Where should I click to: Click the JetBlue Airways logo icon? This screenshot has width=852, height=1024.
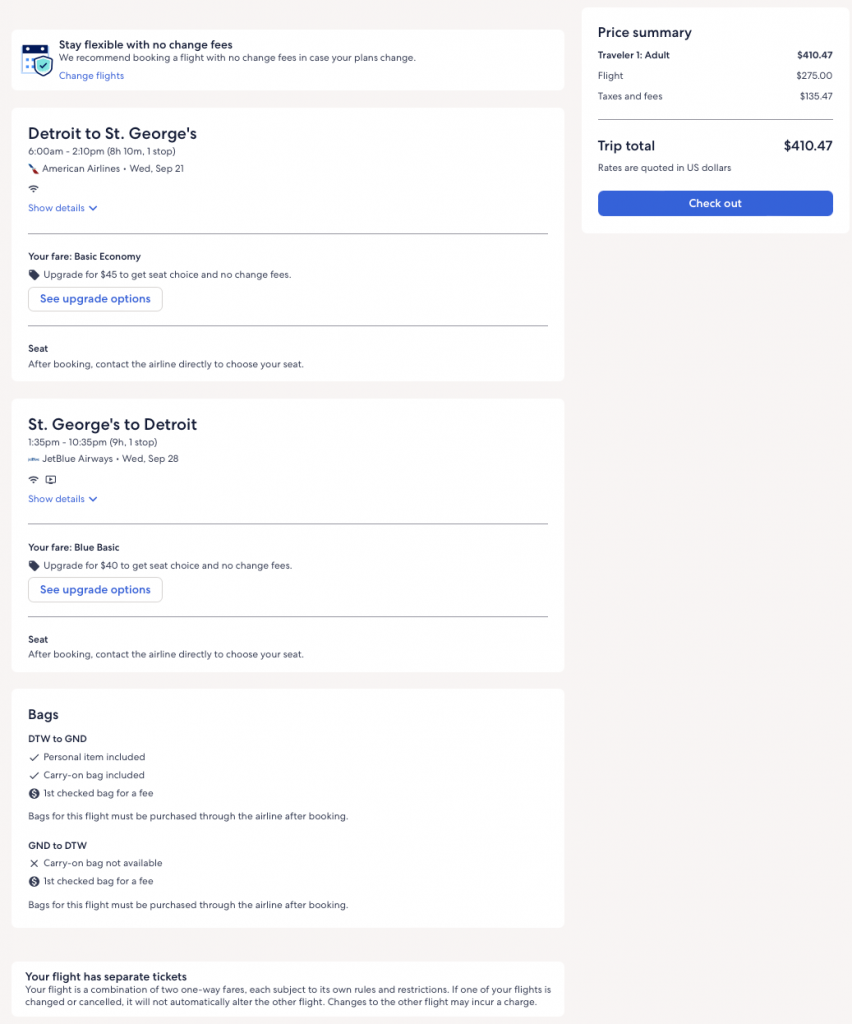pos(34,460)
